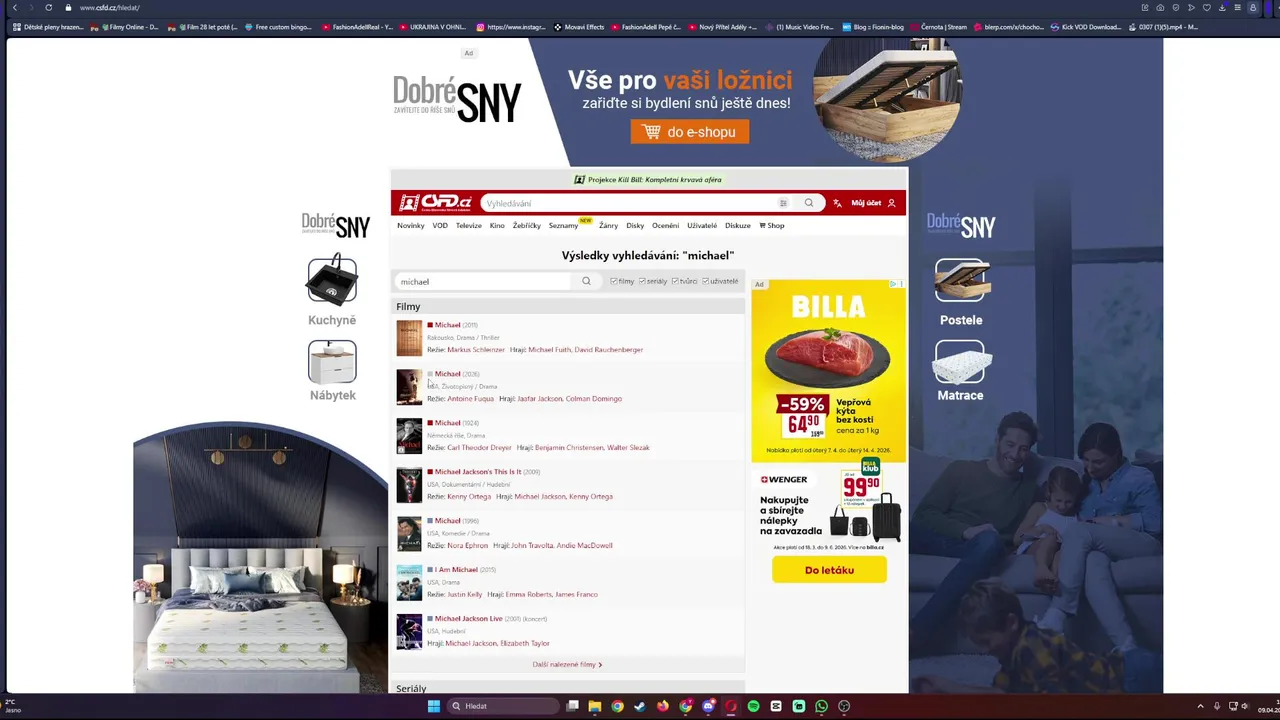
Task: Open the Projekce Kill Bill banner link
Action: tap(648, 180)
